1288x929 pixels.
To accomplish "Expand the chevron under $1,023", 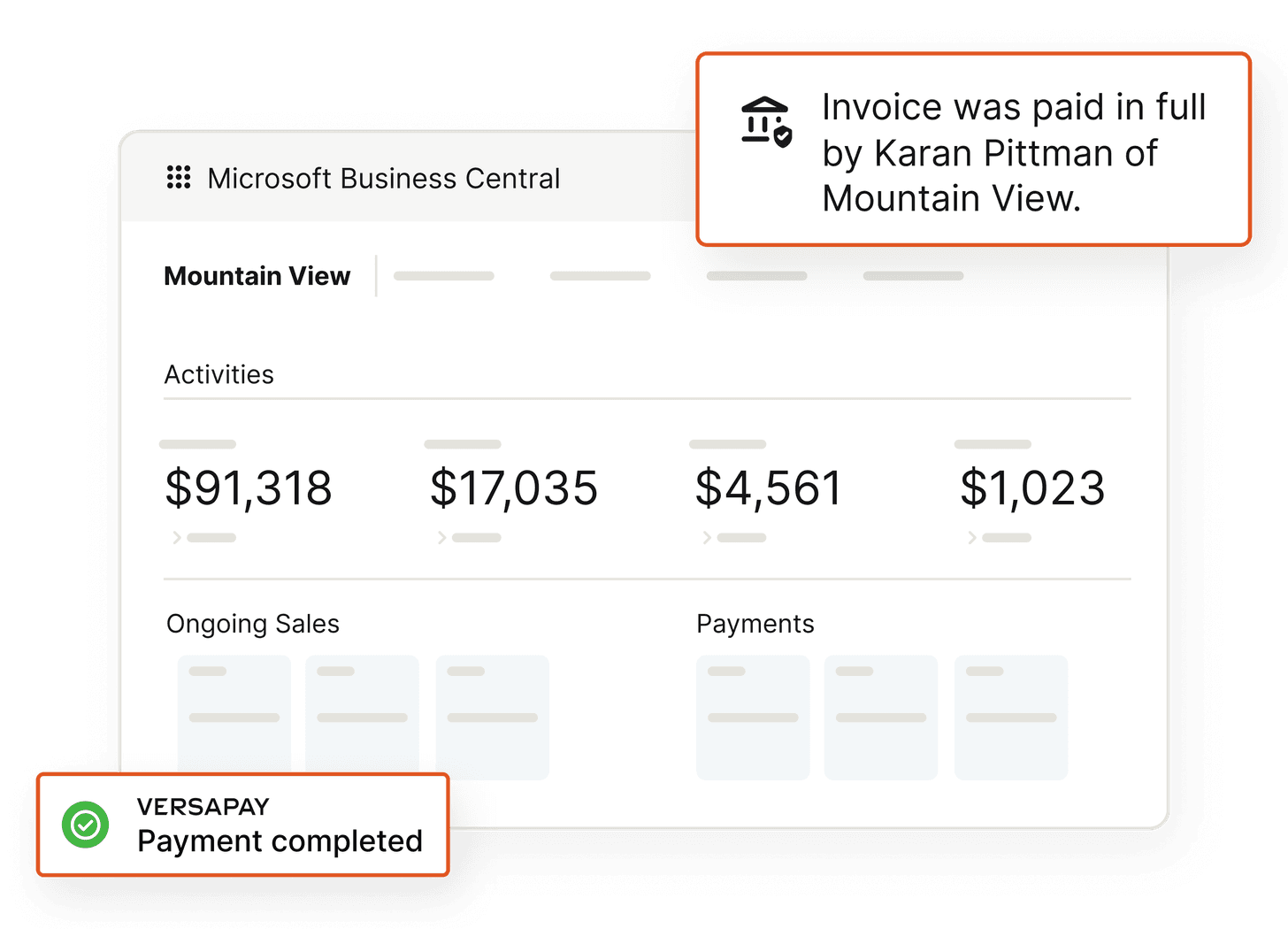I will tap(972, 537).
